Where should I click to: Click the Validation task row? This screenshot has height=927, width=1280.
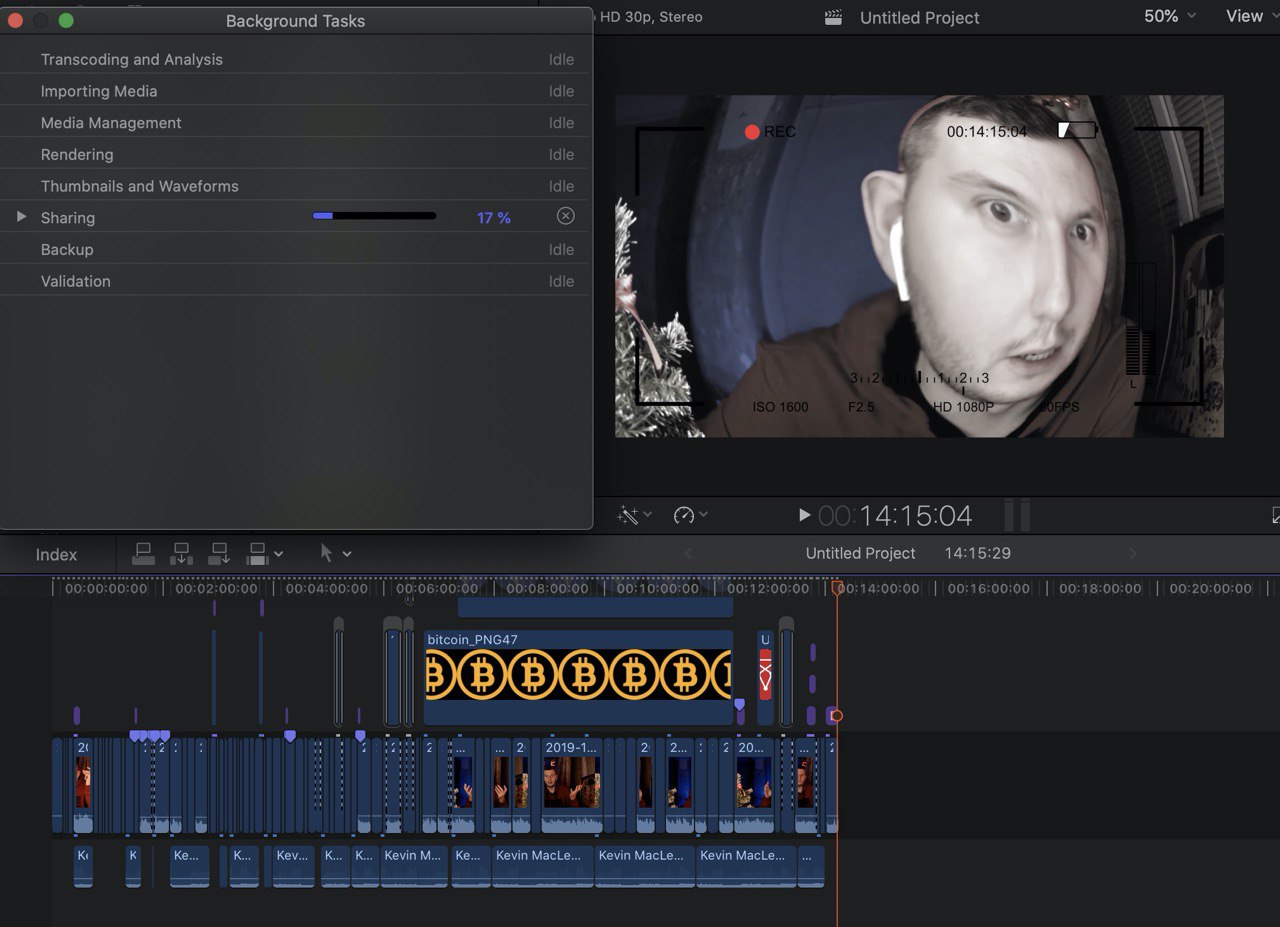point(295,281)
